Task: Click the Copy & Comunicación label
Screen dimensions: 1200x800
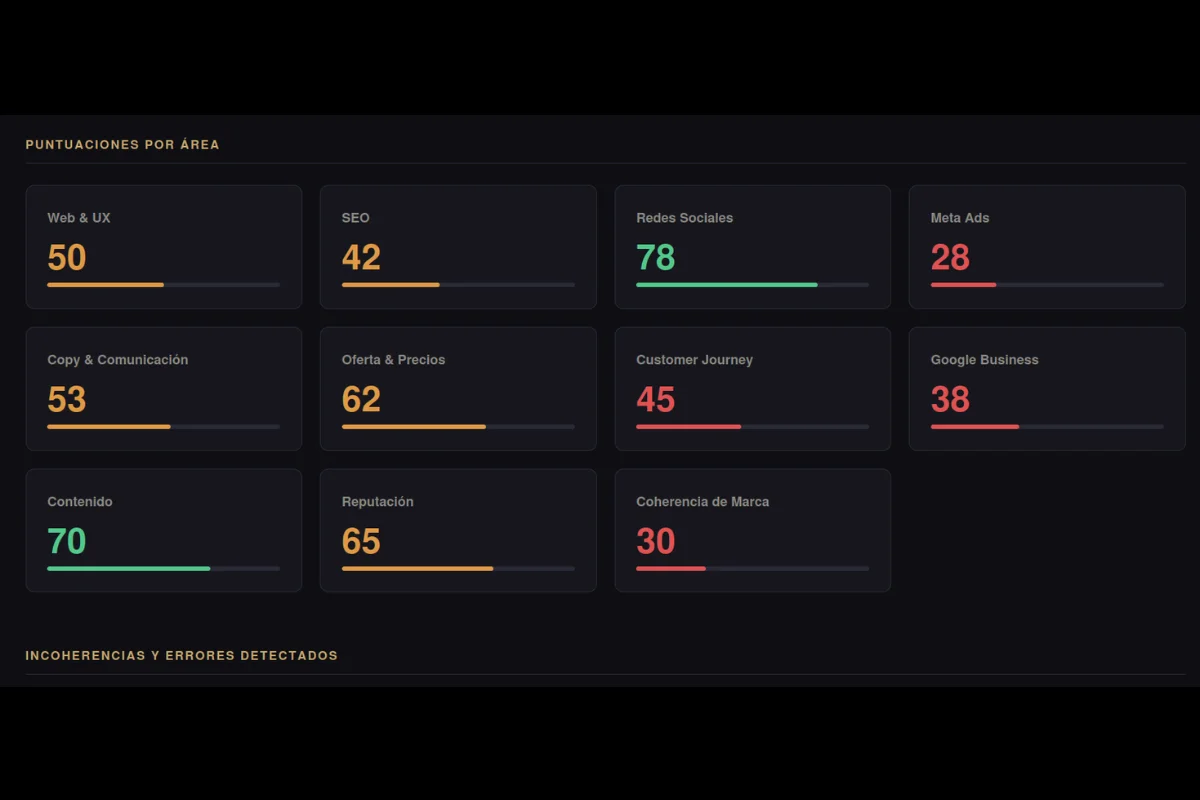Action: coord(117,360)
